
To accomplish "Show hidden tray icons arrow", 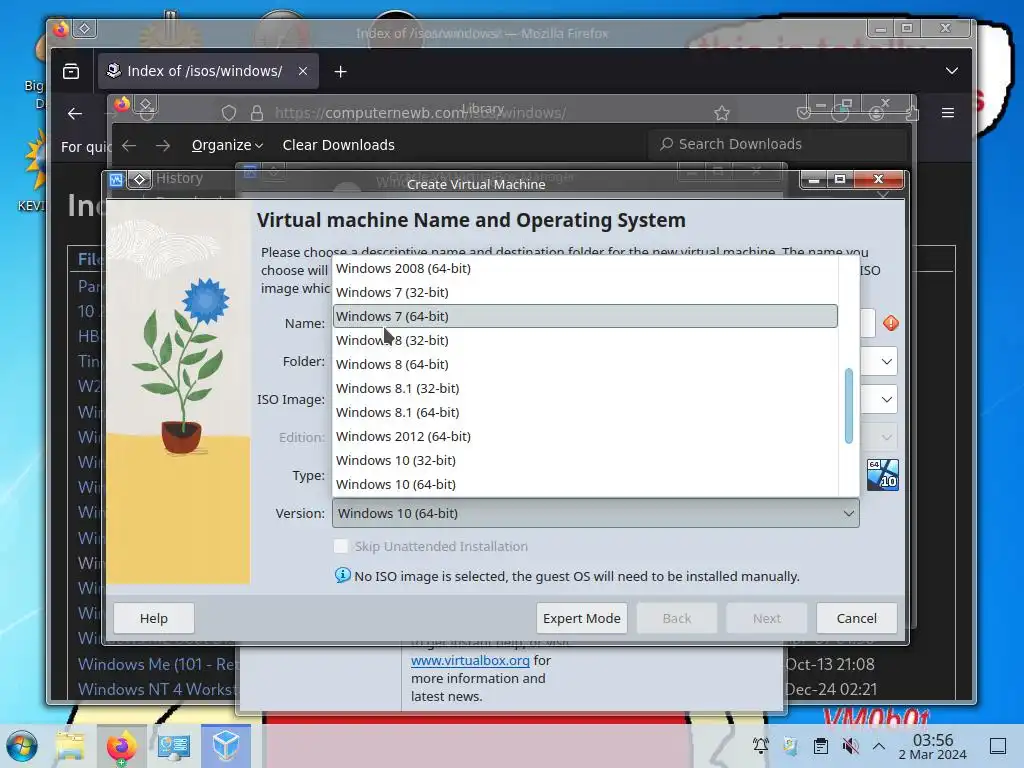I will click(879, 746).
